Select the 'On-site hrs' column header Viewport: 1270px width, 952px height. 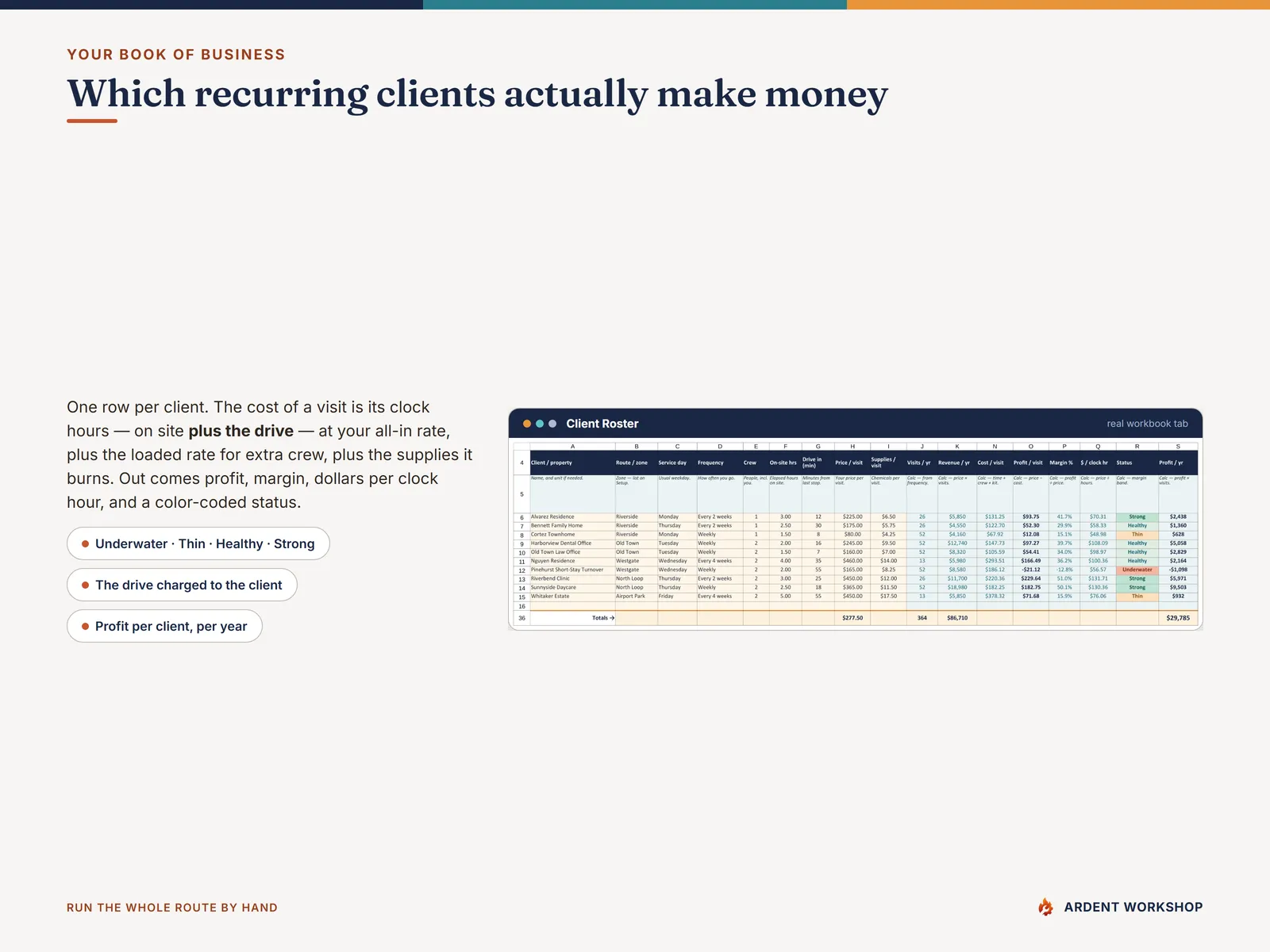[x=784, y=463]
